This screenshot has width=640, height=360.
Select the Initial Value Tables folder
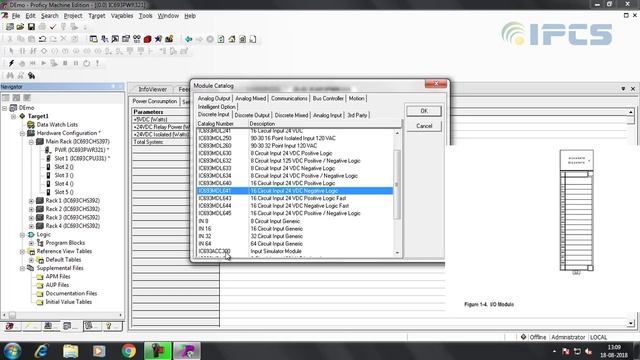pos(69,302)
